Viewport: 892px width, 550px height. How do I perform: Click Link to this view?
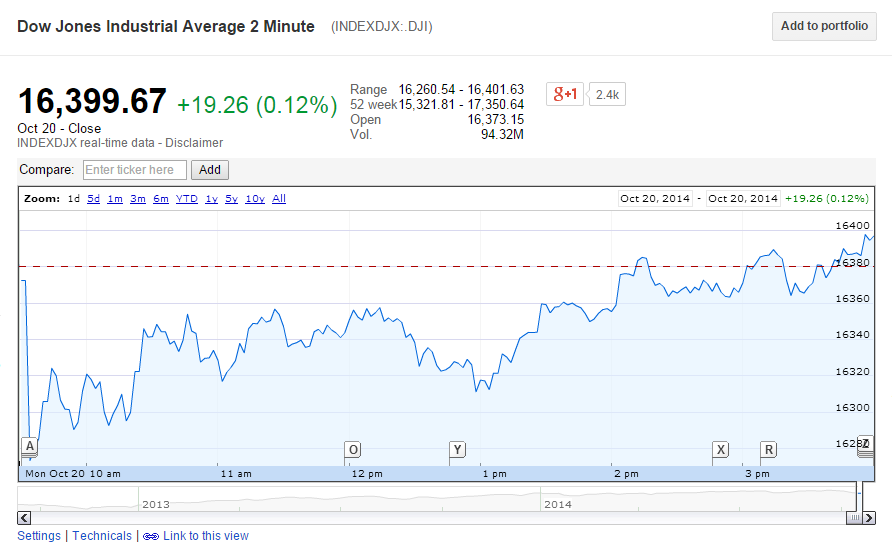click(206, 536)
